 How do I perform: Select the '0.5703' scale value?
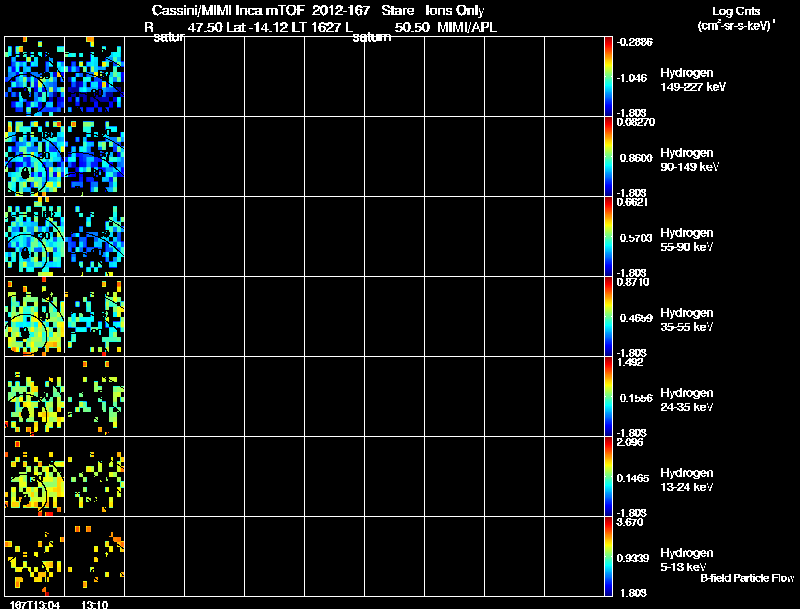[x=636, y=238]
